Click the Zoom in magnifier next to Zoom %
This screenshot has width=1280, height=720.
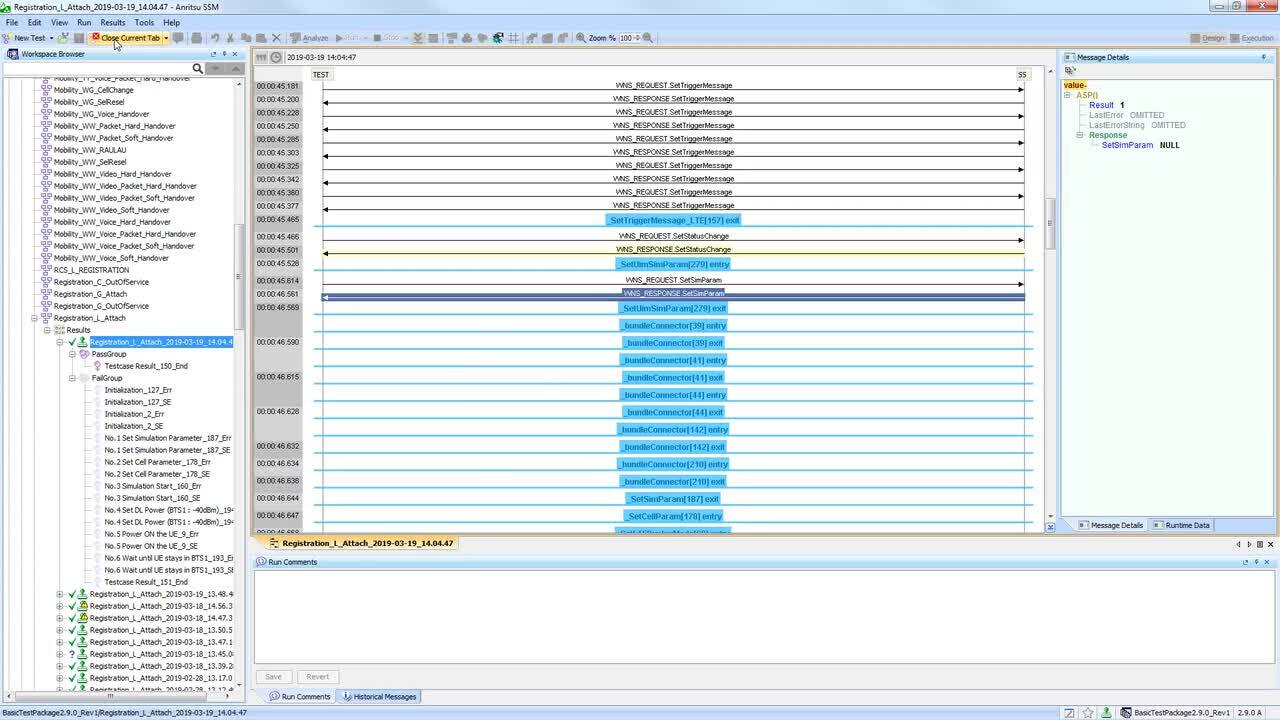581,38
